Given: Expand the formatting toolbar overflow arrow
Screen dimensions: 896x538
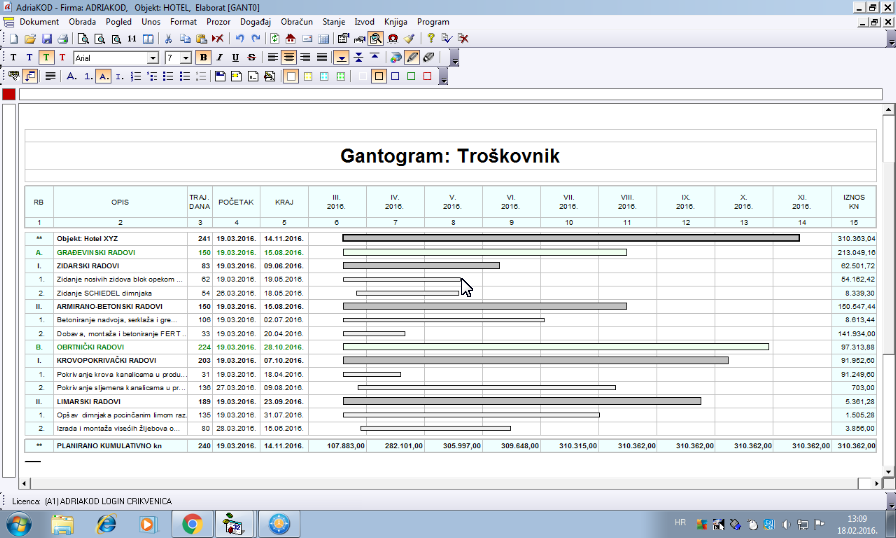Looking at the screenshot, I should click(x=454, y=58).
